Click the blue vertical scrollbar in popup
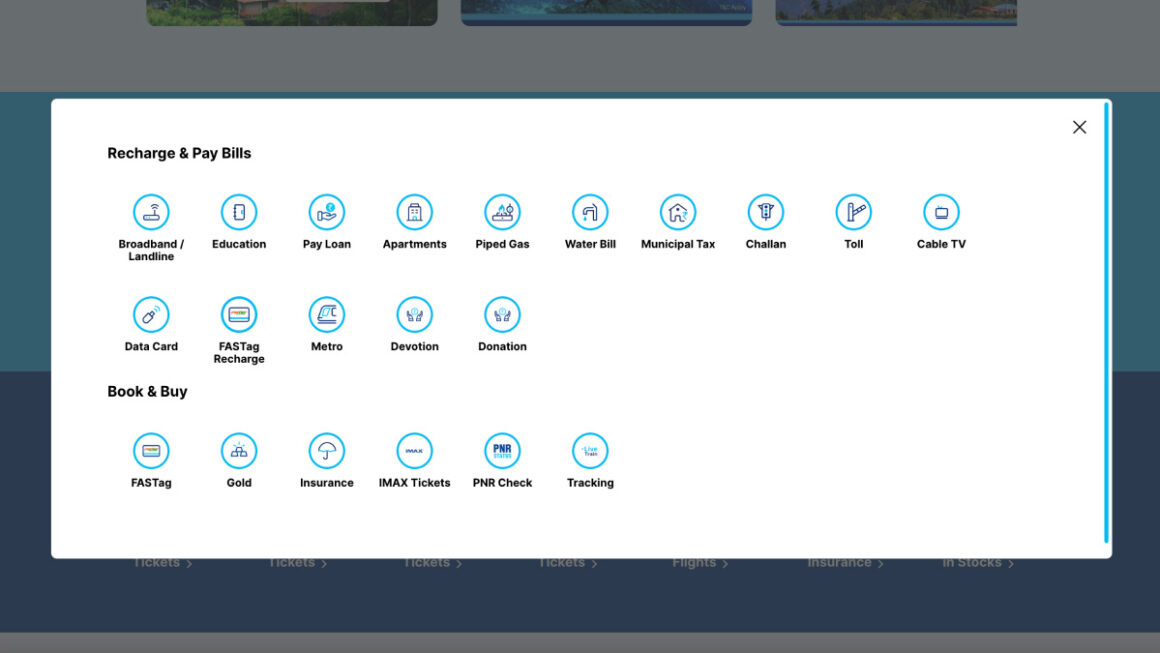 [1106, 322]
